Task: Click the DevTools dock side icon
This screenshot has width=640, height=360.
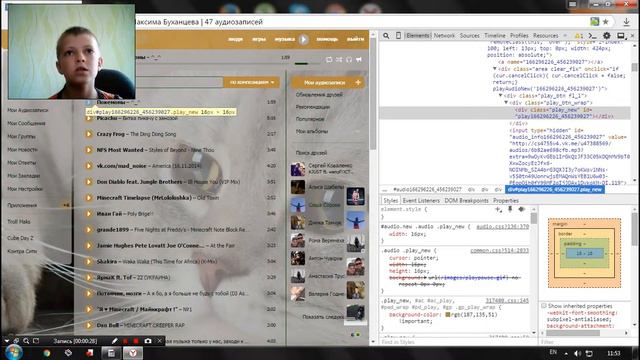Action: [x=621, y=36]
